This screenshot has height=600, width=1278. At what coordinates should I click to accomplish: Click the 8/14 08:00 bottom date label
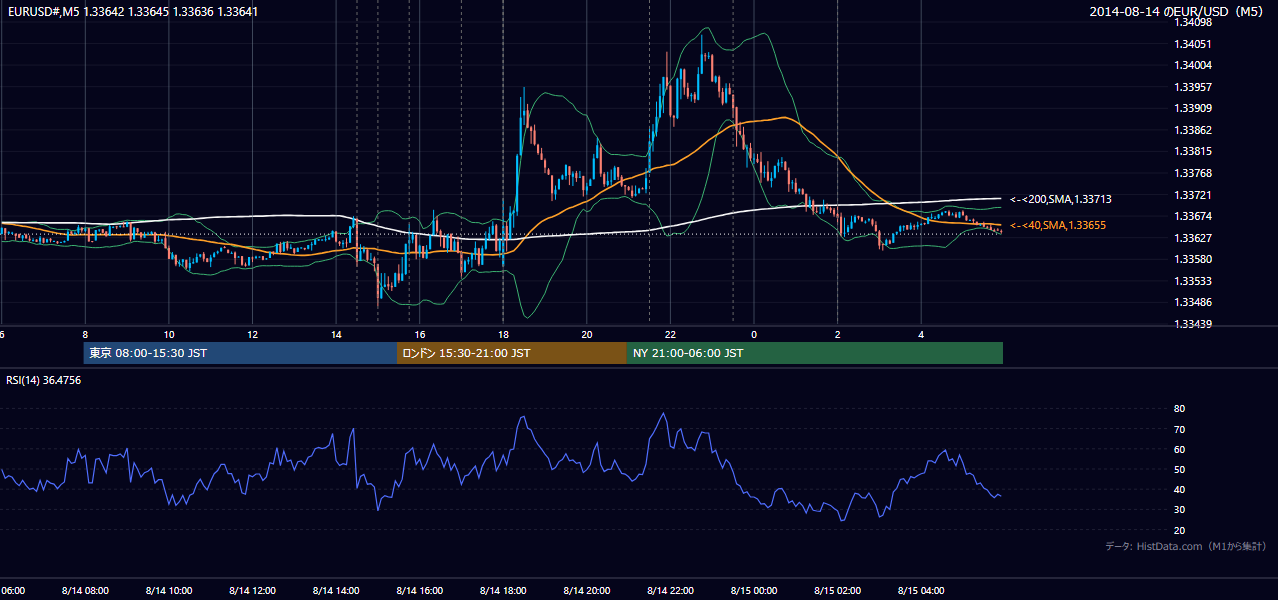click(85, 590)
